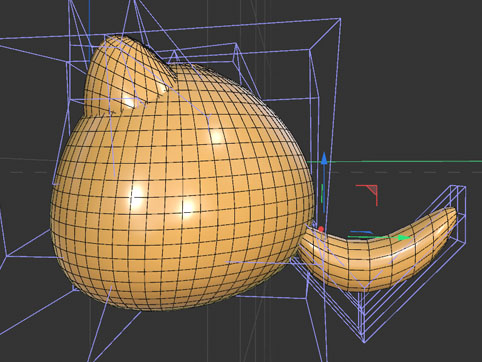482x362 pixels.
Task: Grab the green horizontal axis arrow handle
Action: 405,238
